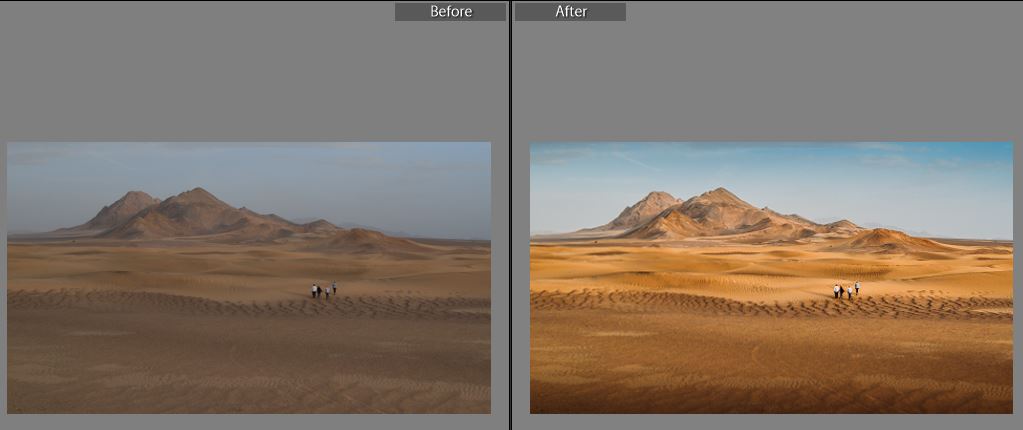Select the After edited desert photo
Screen dimensions: 1023x430
coord(771,278)
